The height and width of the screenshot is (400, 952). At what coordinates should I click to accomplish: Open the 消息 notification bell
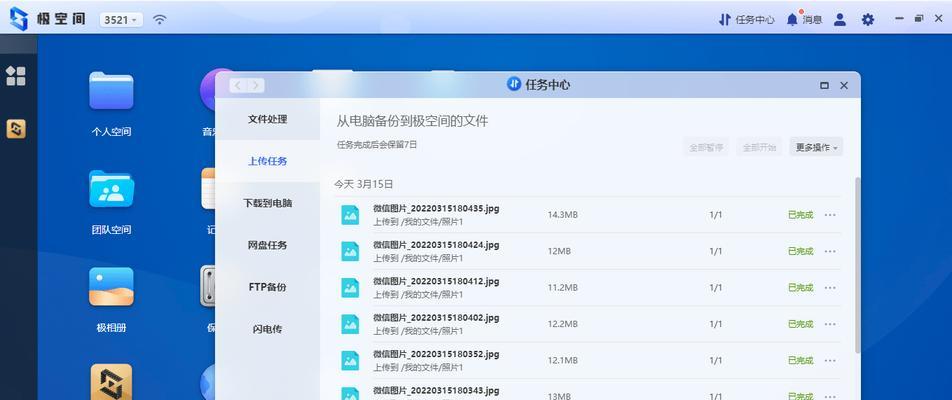click(804, 19)
